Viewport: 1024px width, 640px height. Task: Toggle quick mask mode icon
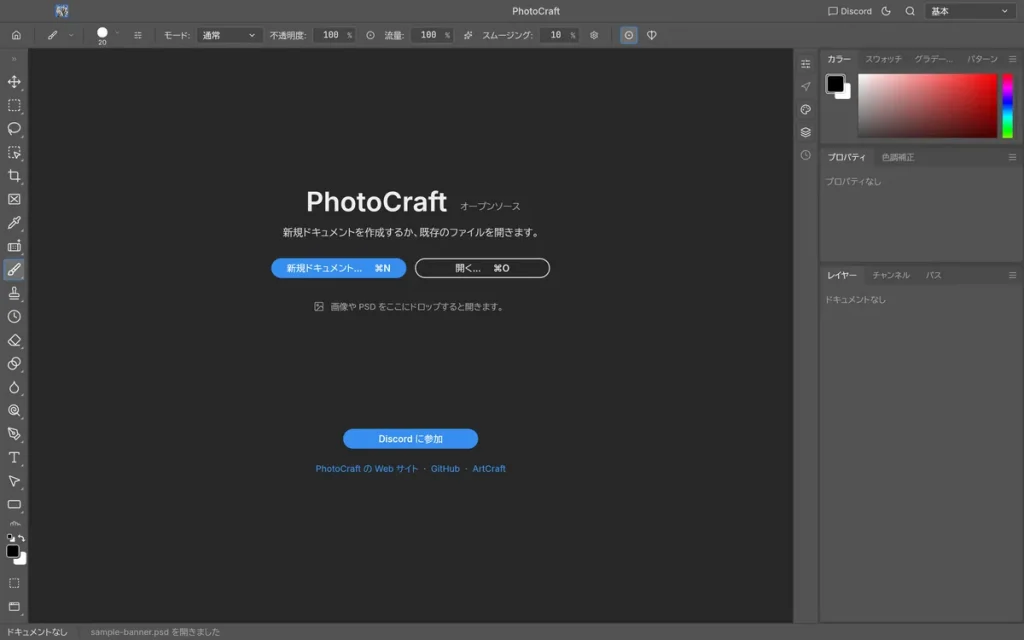[14, 583]
